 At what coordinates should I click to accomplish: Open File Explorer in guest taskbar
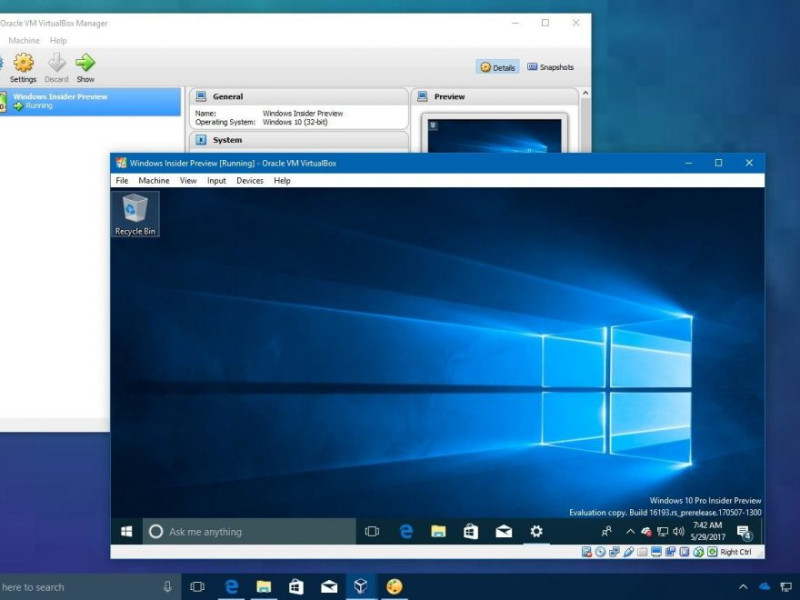pyautogui.click(x=438, y=532)
